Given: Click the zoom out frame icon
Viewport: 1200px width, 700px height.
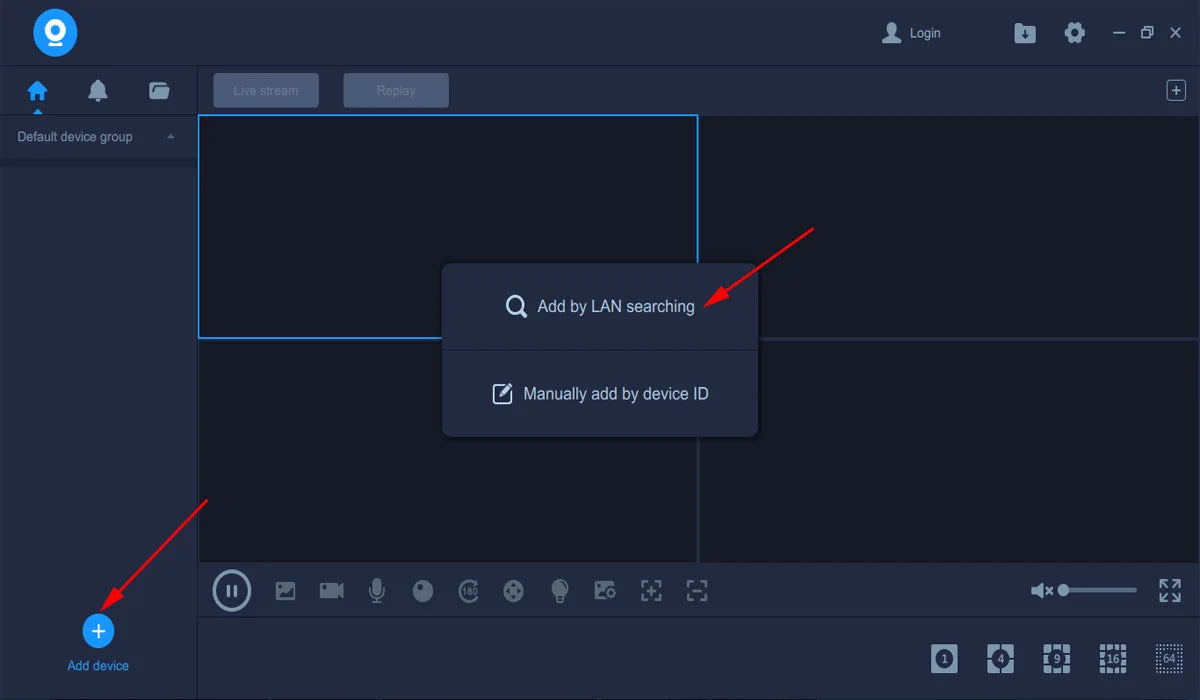Looking at the screenshot, I should [x=697, y=591].
